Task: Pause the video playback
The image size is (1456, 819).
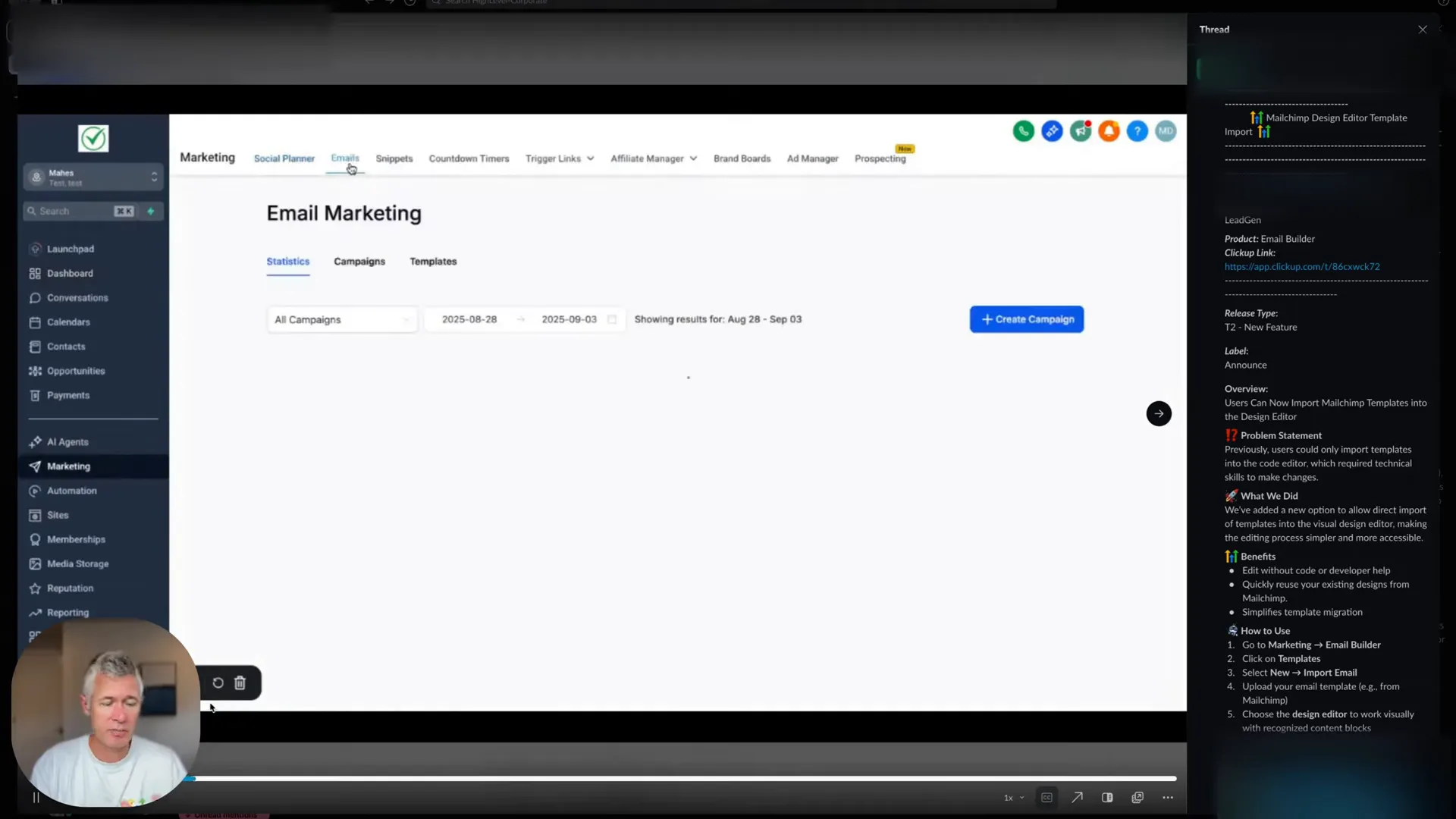Action: click(x=36, y=797)
